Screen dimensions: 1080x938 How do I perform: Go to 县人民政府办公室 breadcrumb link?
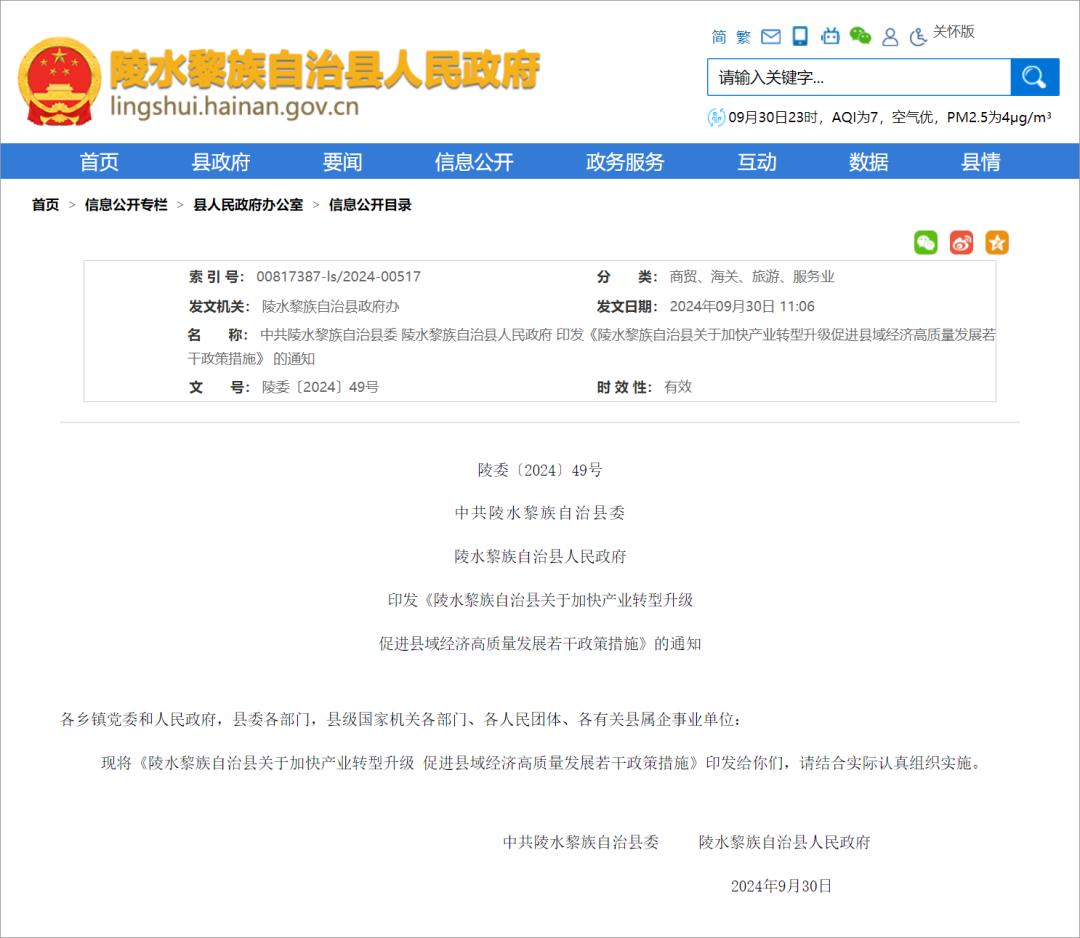click(248, 205)
